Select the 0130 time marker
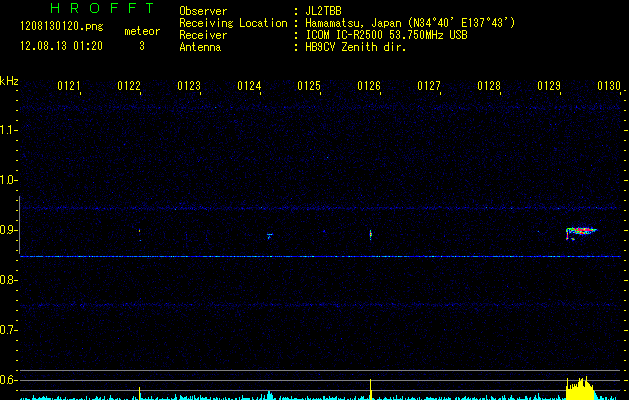629x400 pixels. click(x=609, y=87)
